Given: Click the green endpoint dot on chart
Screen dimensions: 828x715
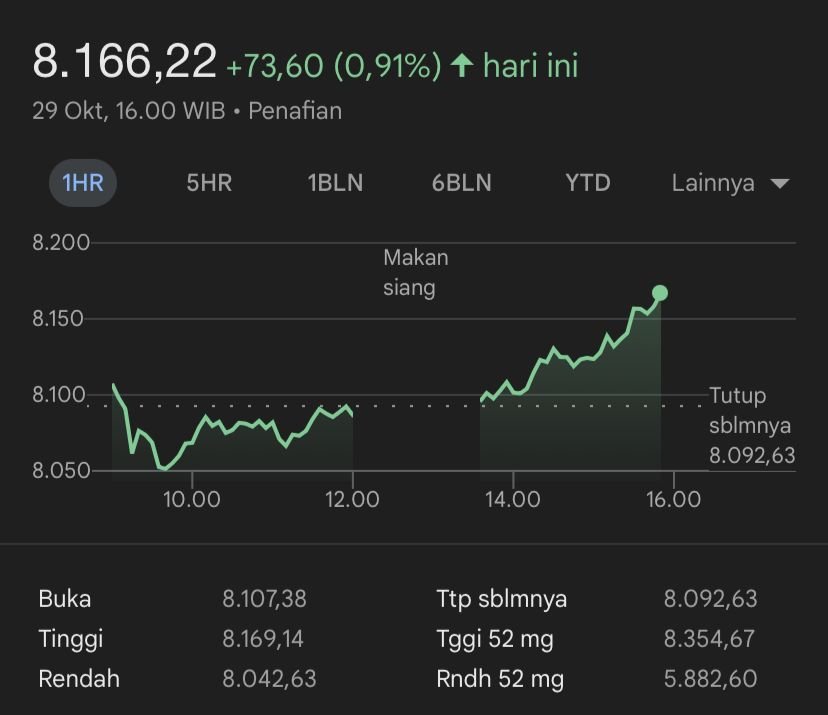Looking at the screenshot, I should [x=660, y=293].
